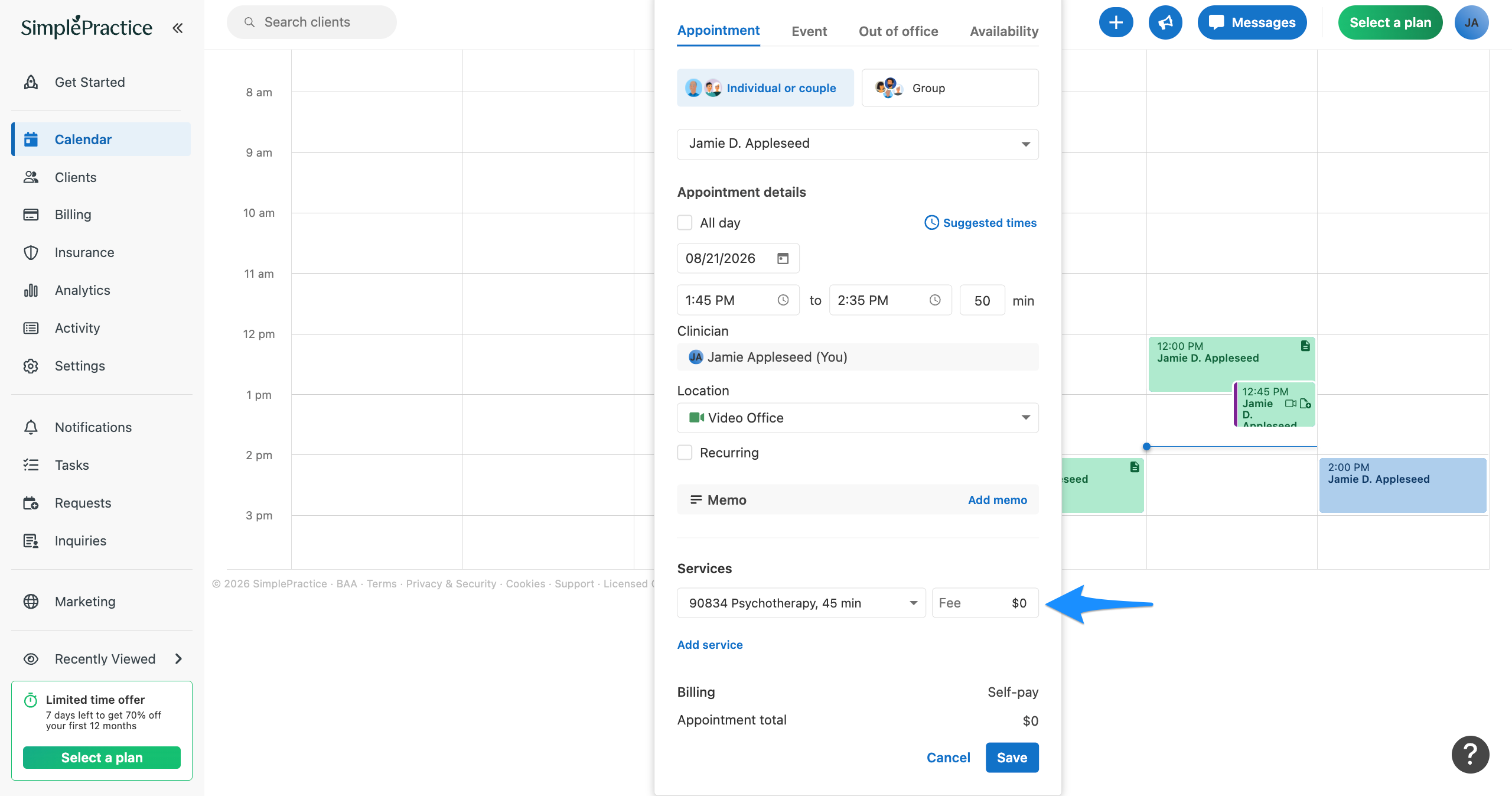Expand Recently Viewed chevron
Viewport: 1512px width, 796px height.
click(x=178, y=659)
